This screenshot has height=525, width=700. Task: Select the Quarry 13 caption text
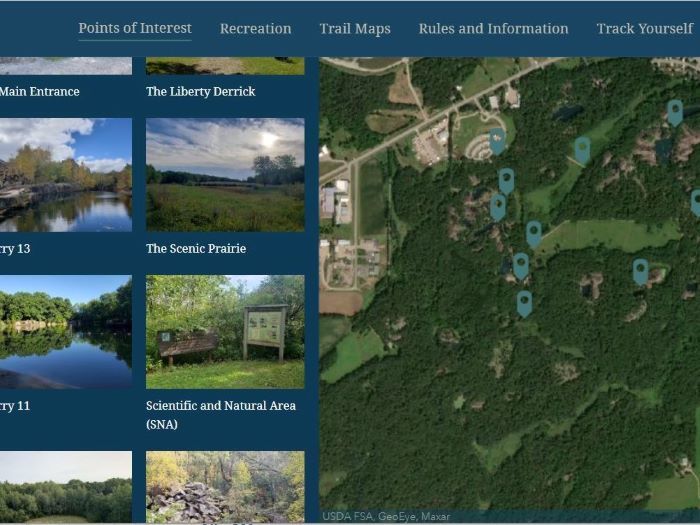[15, 249]
